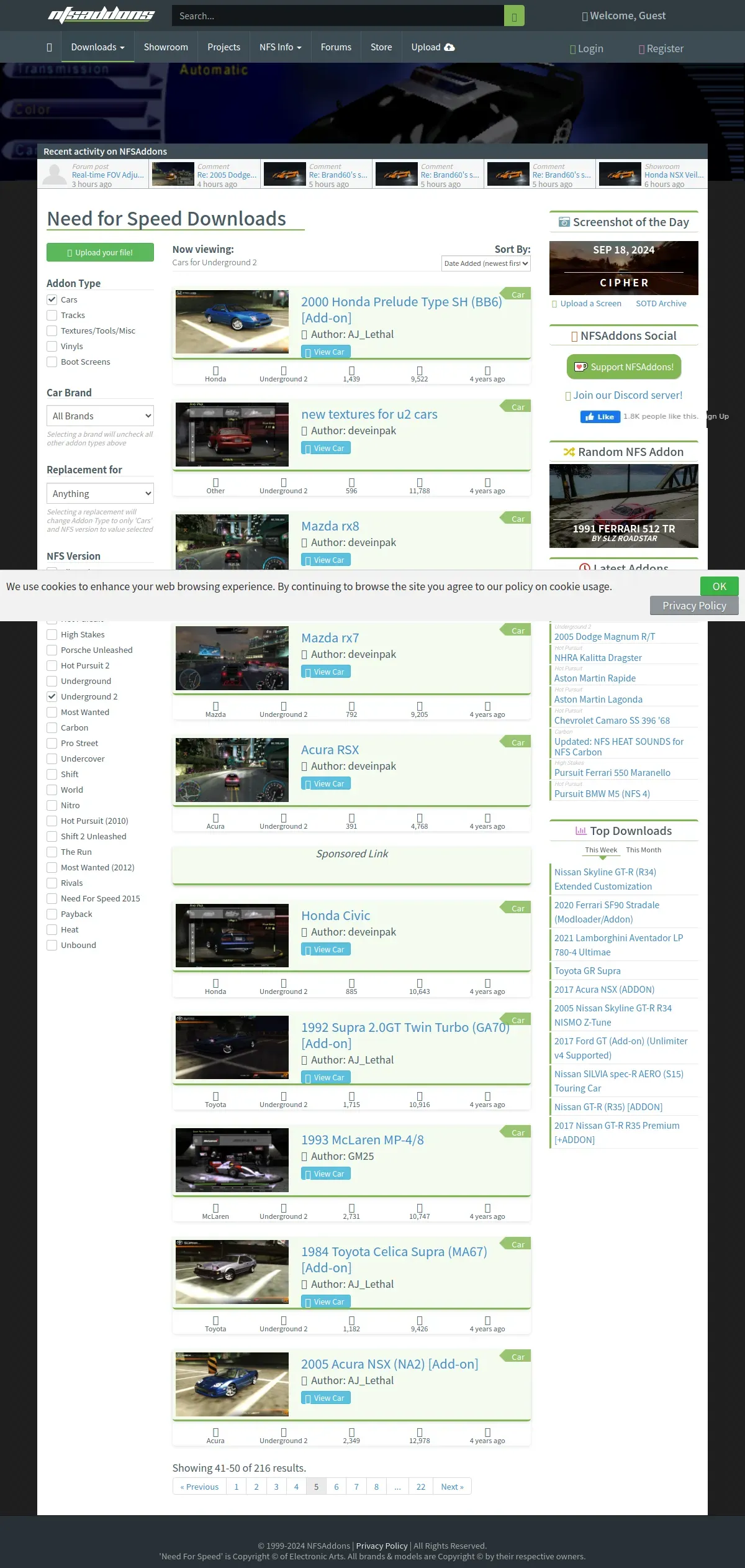Click shuffle icon beside Random NFS Addon
The width and height of the screenshot is (745, 1568).
[569, 452]
